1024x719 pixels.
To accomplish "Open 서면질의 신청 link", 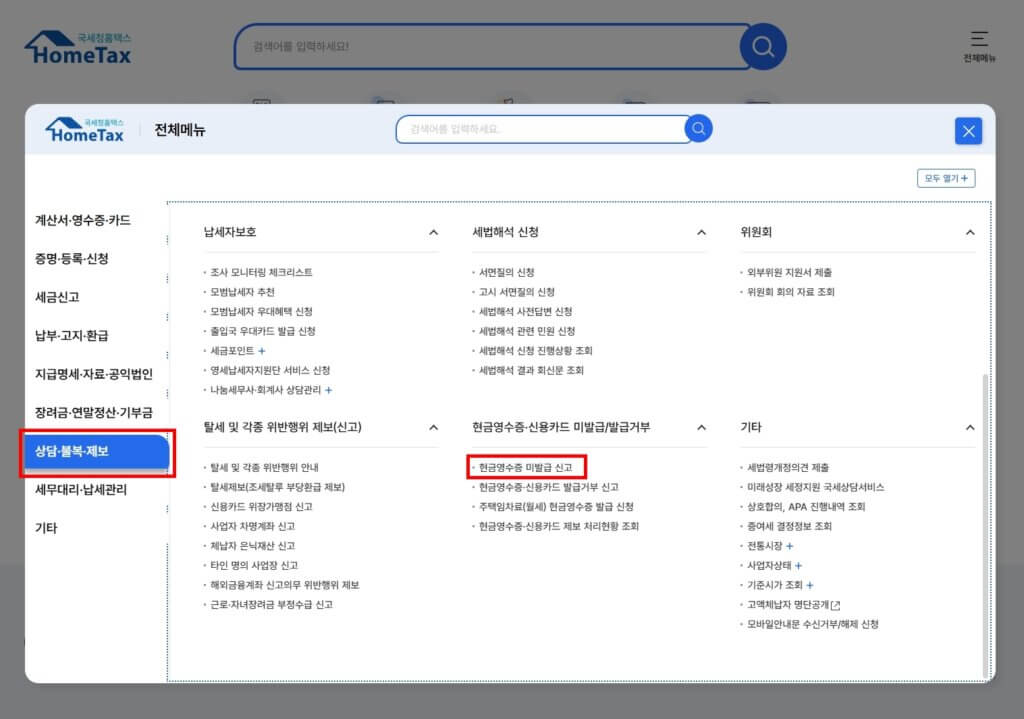I will (x=507, y=272).
